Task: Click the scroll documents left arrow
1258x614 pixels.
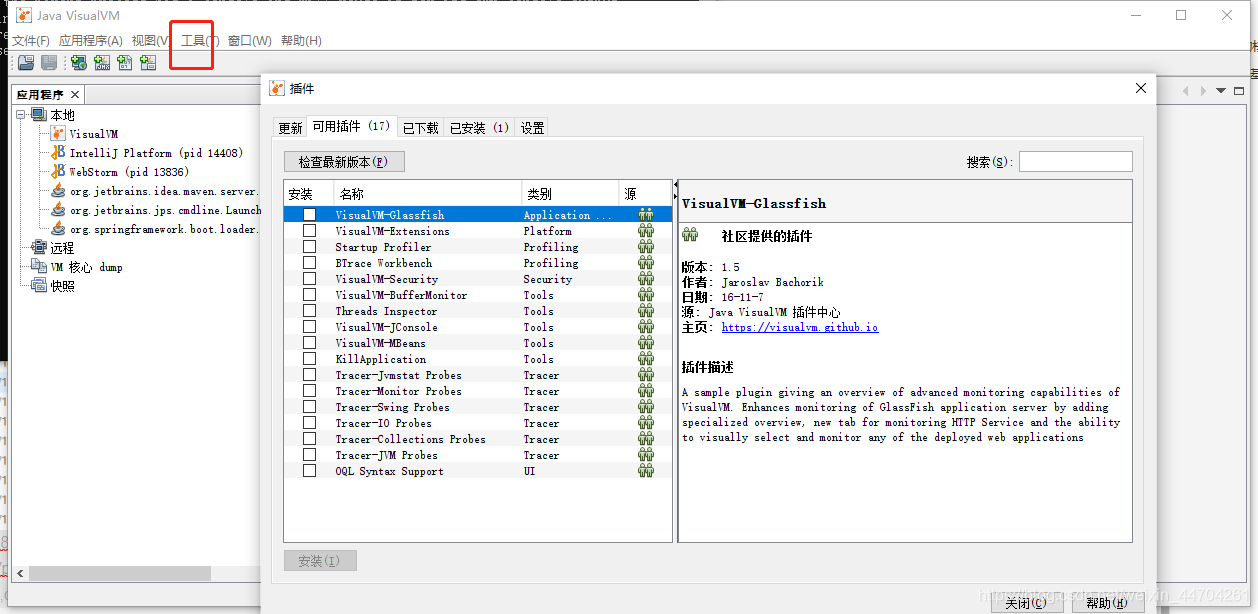Action: (1186, 91)
